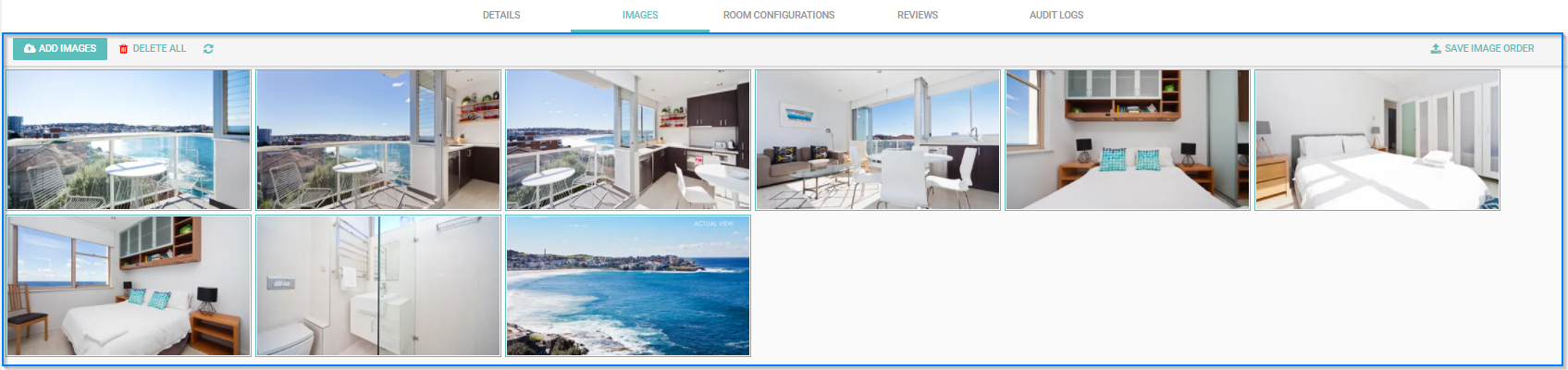1568x370 pixels.
Task: Click the Delete All text button
Action: pos(159,49)
